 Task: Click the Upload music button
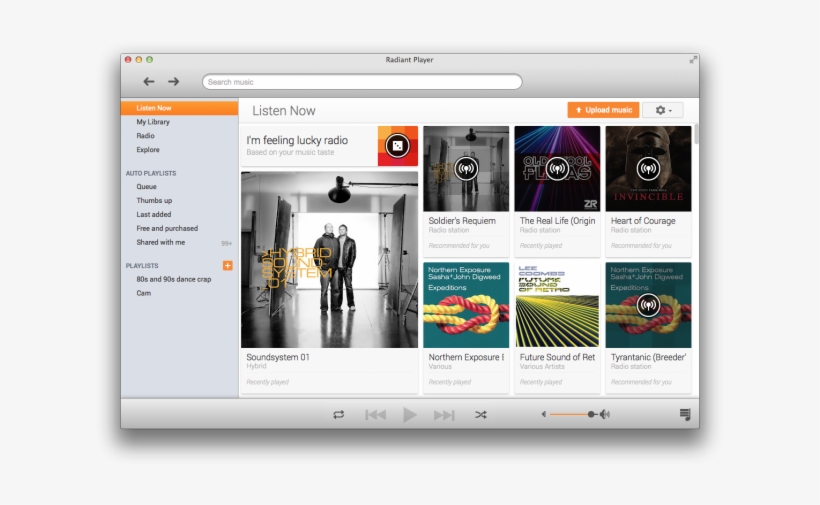pyautogui.click(x=603, y=110)
